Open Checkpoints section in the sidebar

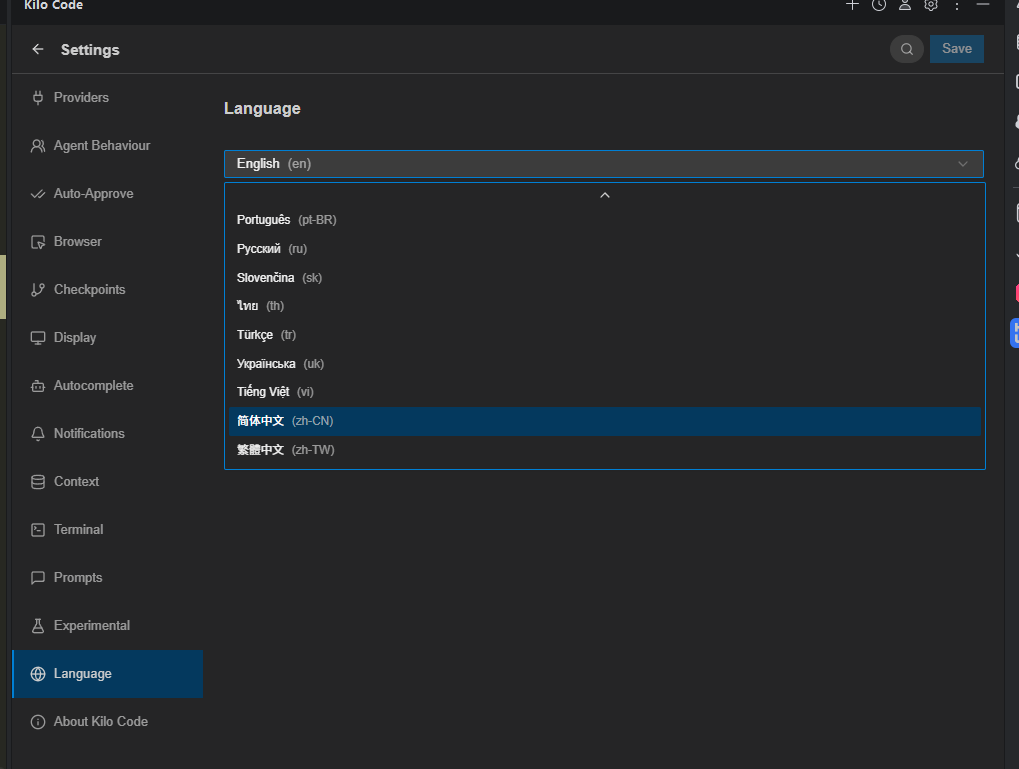(90, 289)
